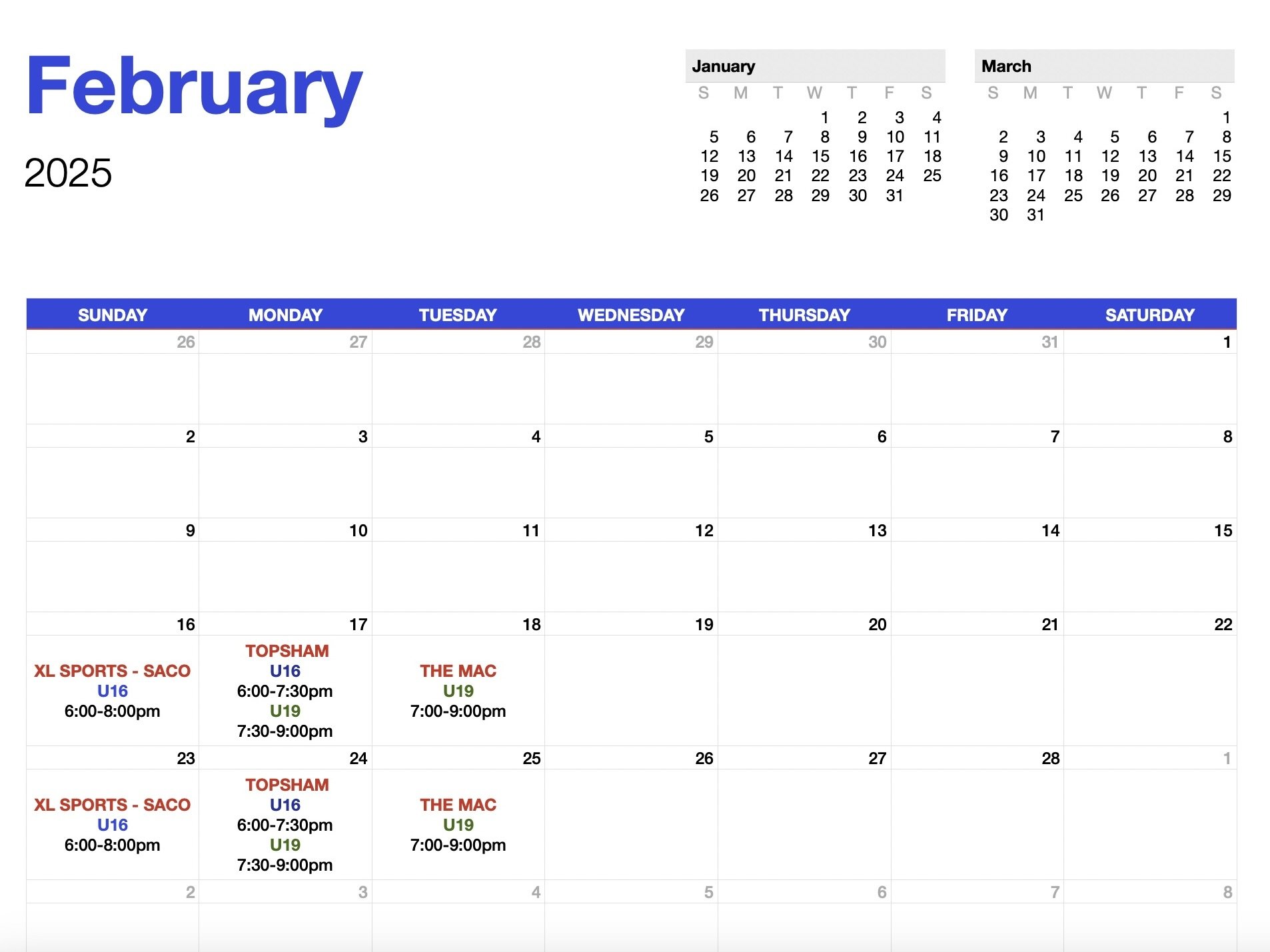Select February 14 date number
The width and height of the screenshot is (1270, 952).
point(1050,531)
